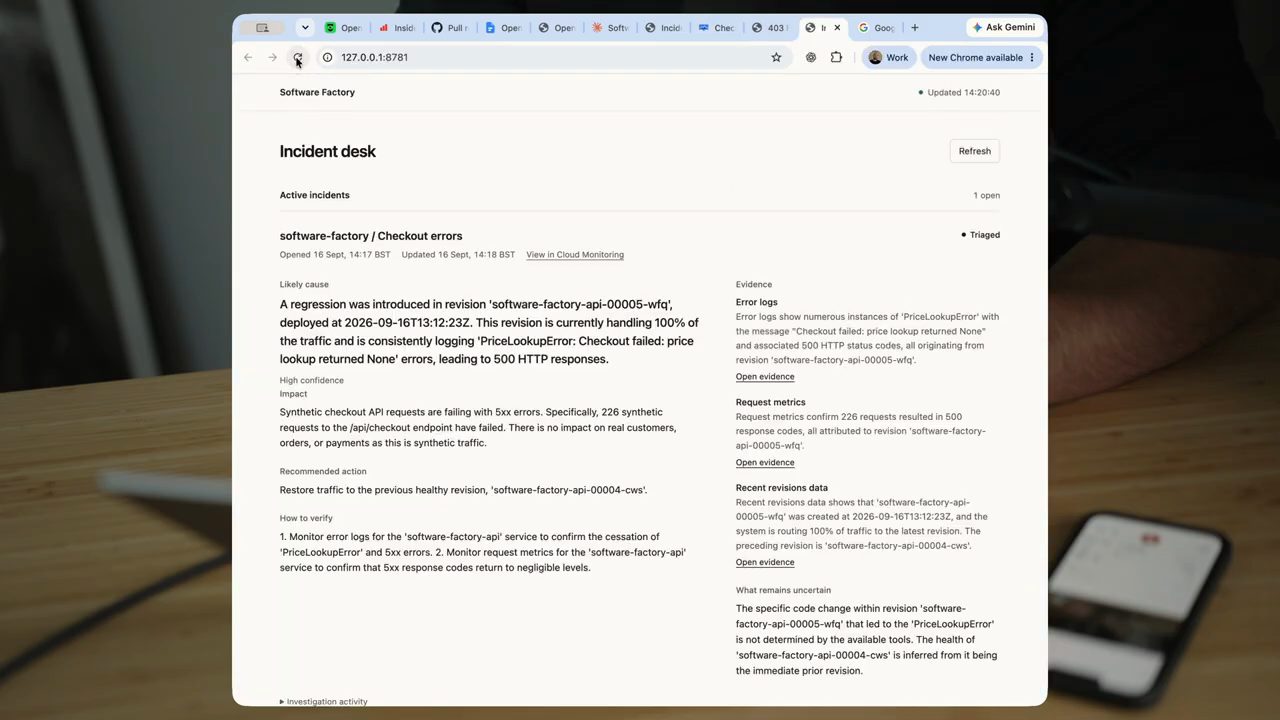Image resolution: width=1280 pixels, height=720 pixels.
Task: Click the Recommended action heading
Action: [323, 471]
